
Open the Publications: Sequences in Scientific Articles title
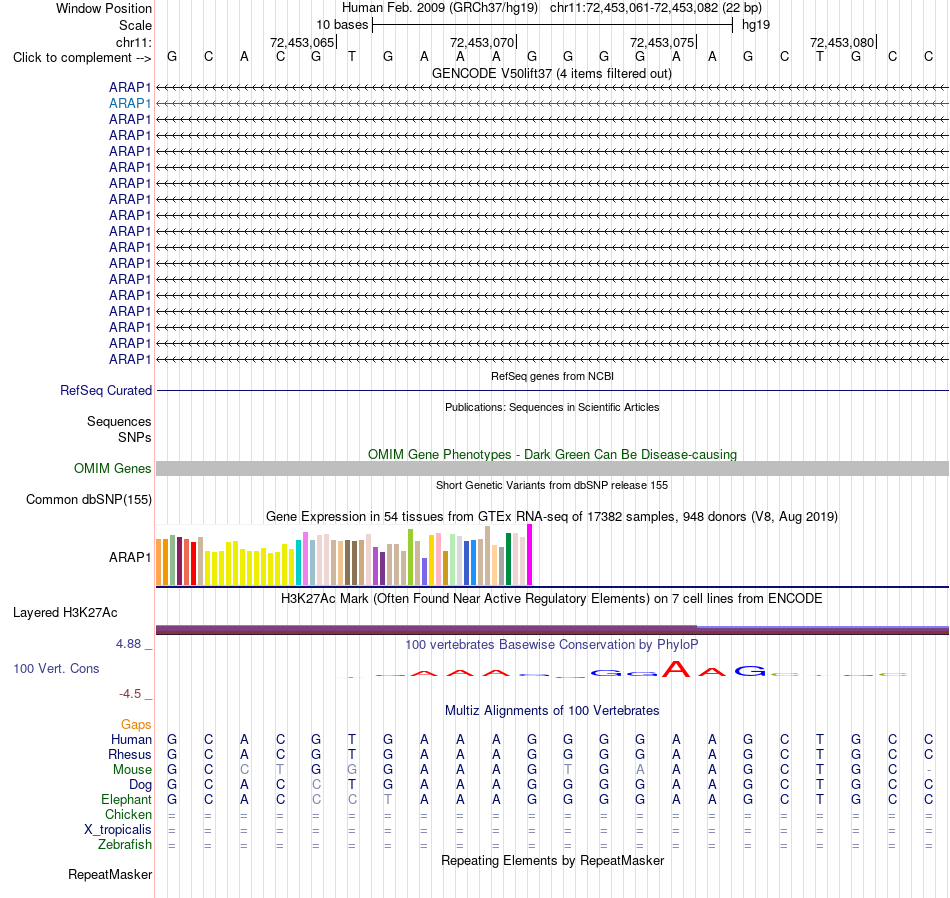pyautogui.click(x=552, y=407)
